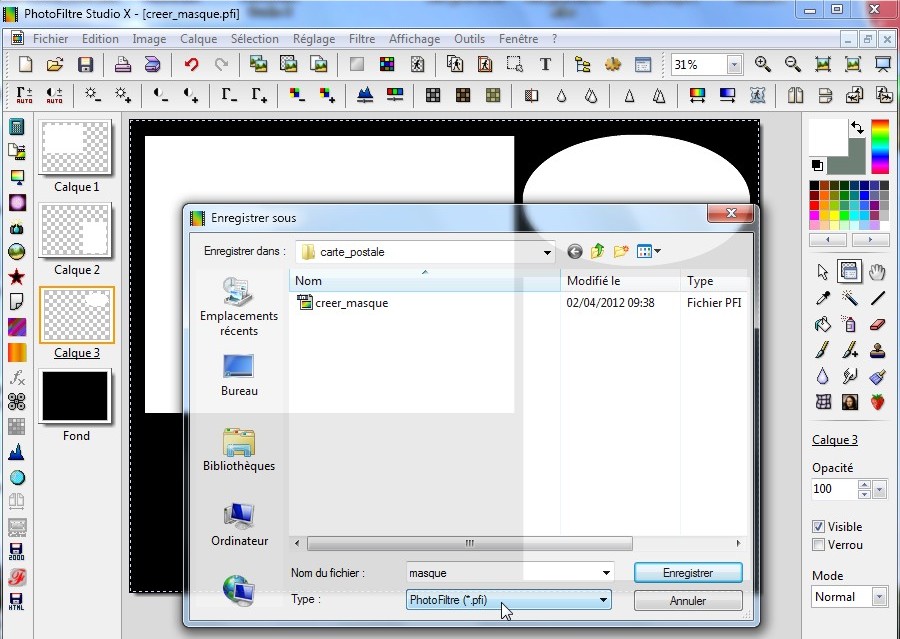Increase Opacité with stepper up arrow
900x639 pixels.
coord(864,485)
